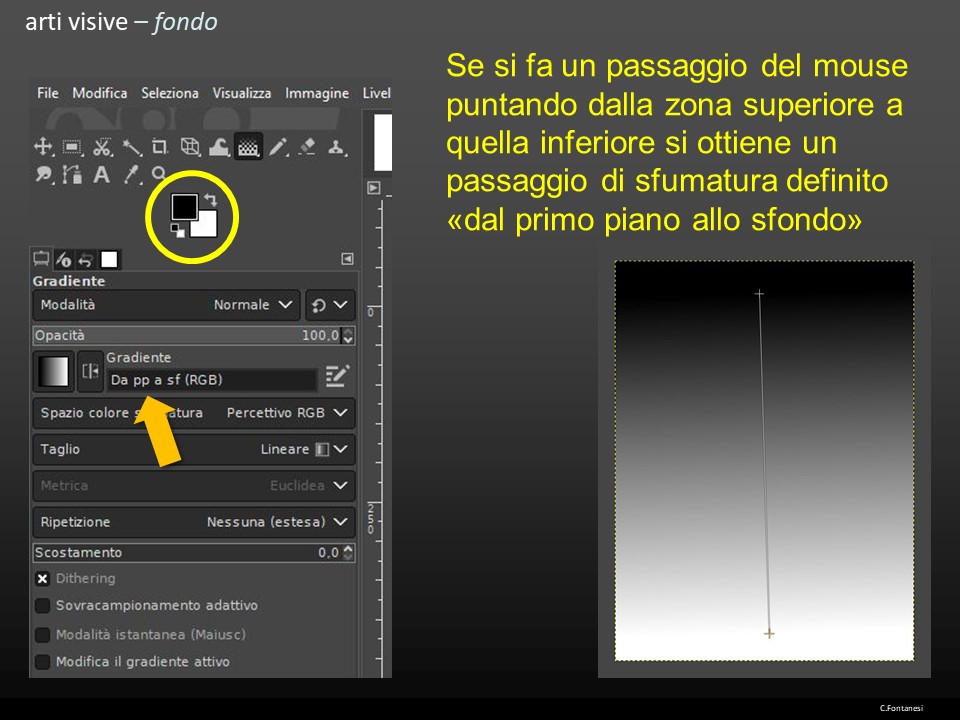Screen dimensions: 960x720
Task: Click the Opacità stepper arrows
Action: pyautogui.click(x=348, y=336)
